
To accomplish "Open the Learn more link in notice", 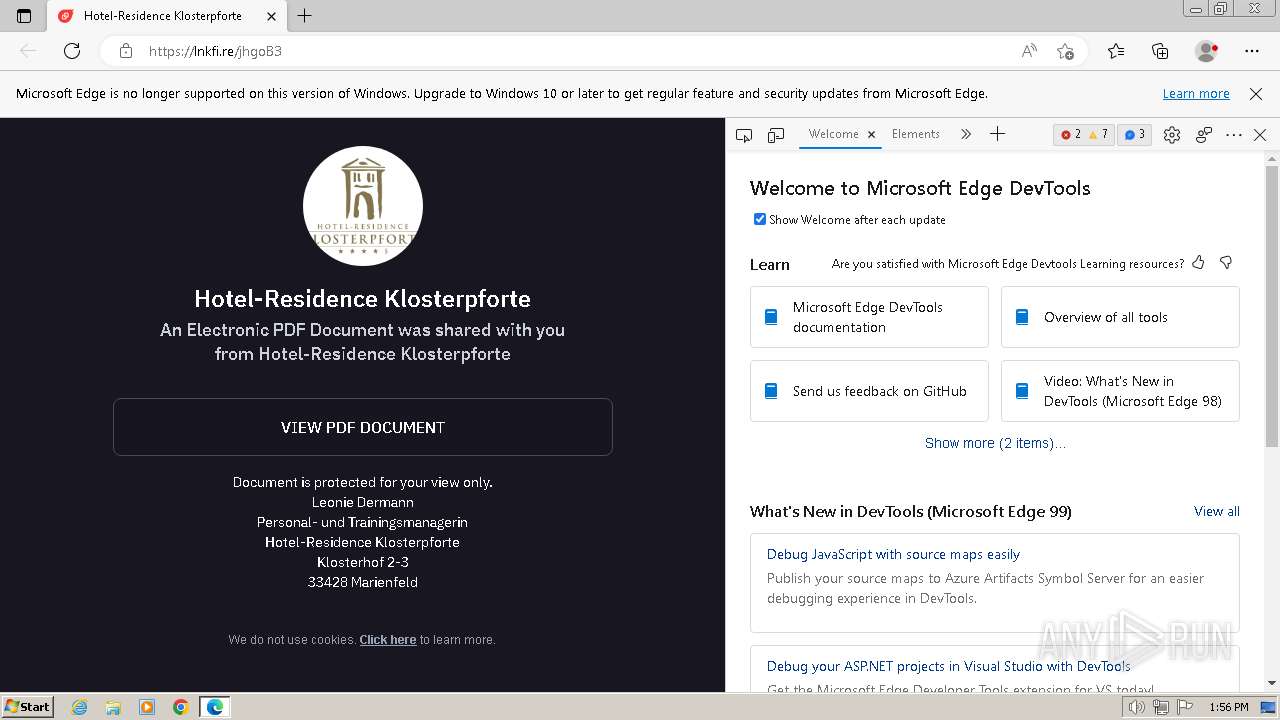I will [x=1196, y=93].
